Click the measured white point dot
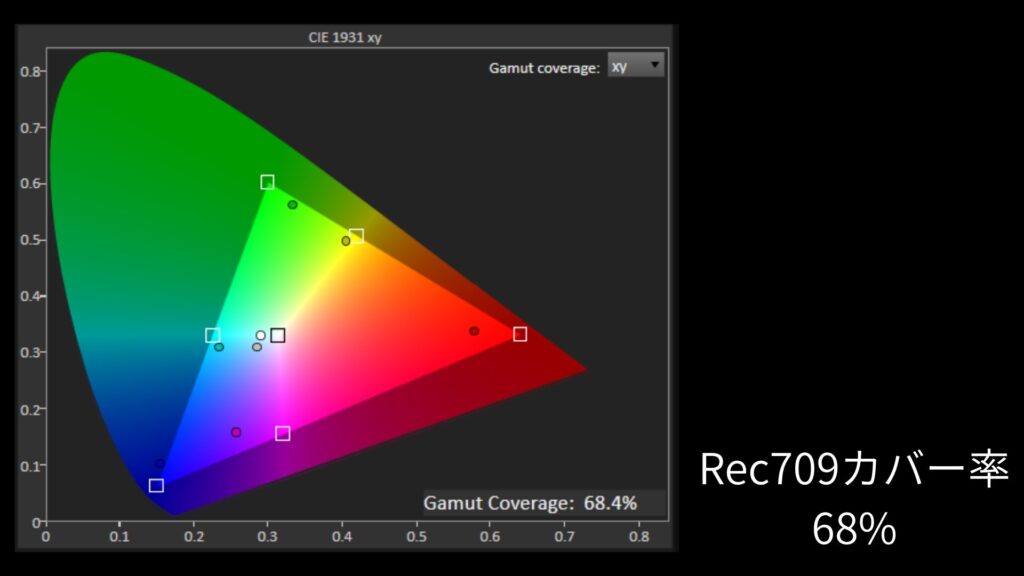This screenshot has height=576, width=1024. [261, 336]
